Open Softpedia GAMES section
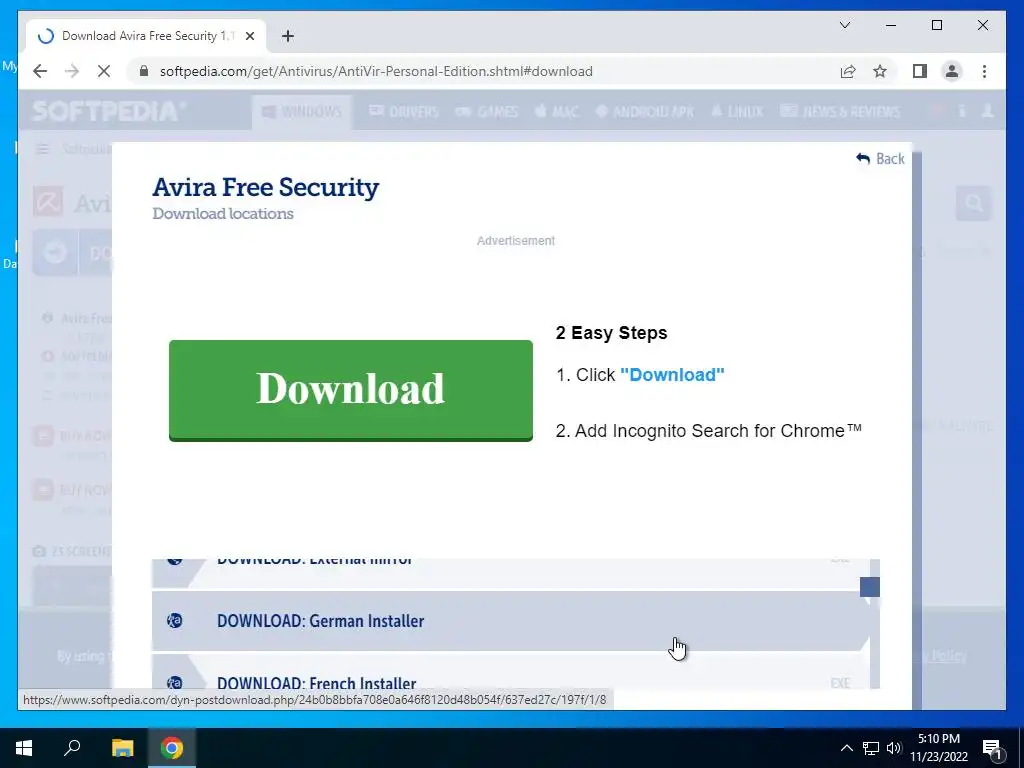Viewport: 1024px width, 768px height. click(x=487, y=112)
